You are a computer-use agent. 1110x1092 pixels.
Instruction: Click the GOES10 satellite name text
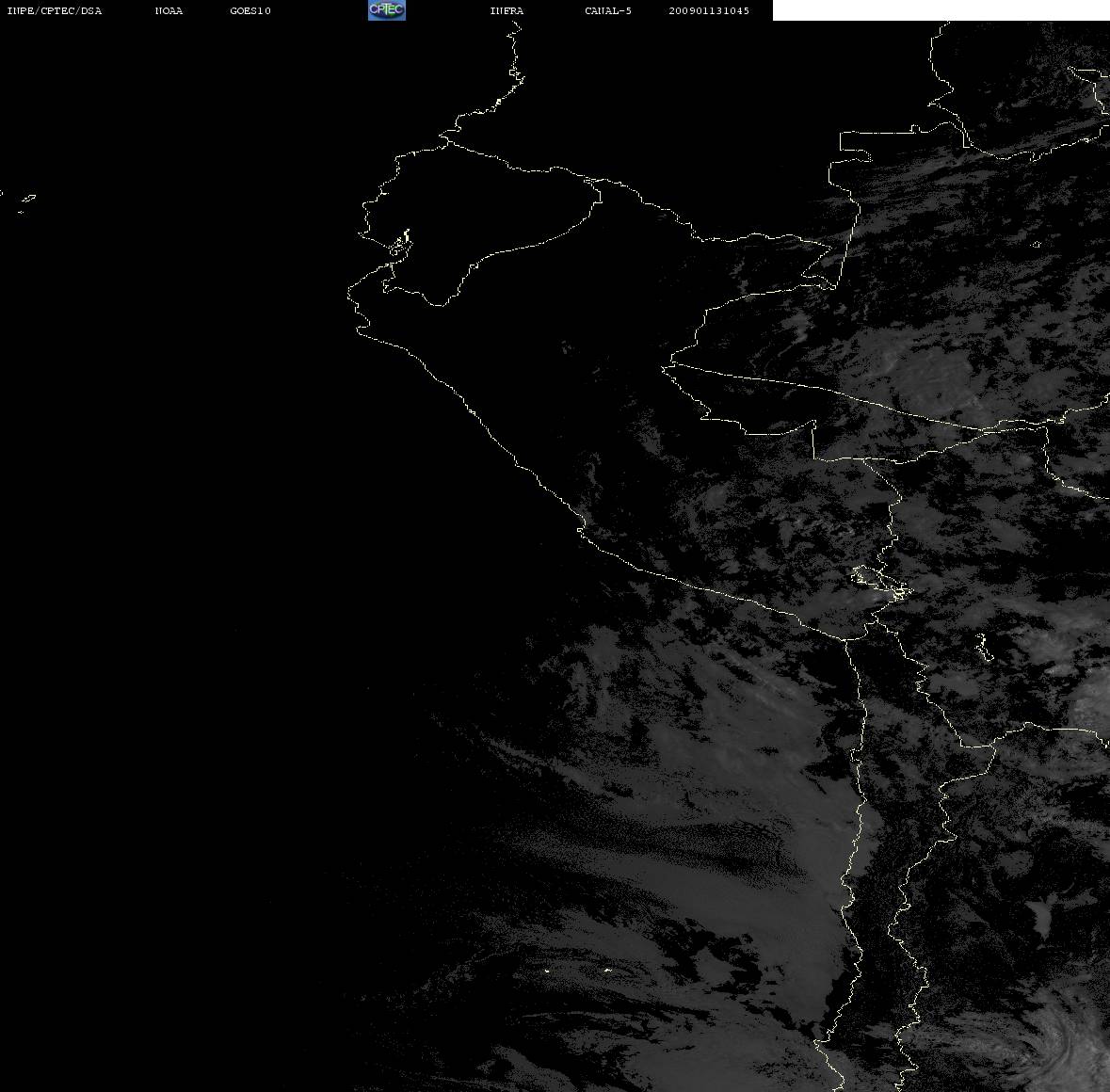point(249,10)
